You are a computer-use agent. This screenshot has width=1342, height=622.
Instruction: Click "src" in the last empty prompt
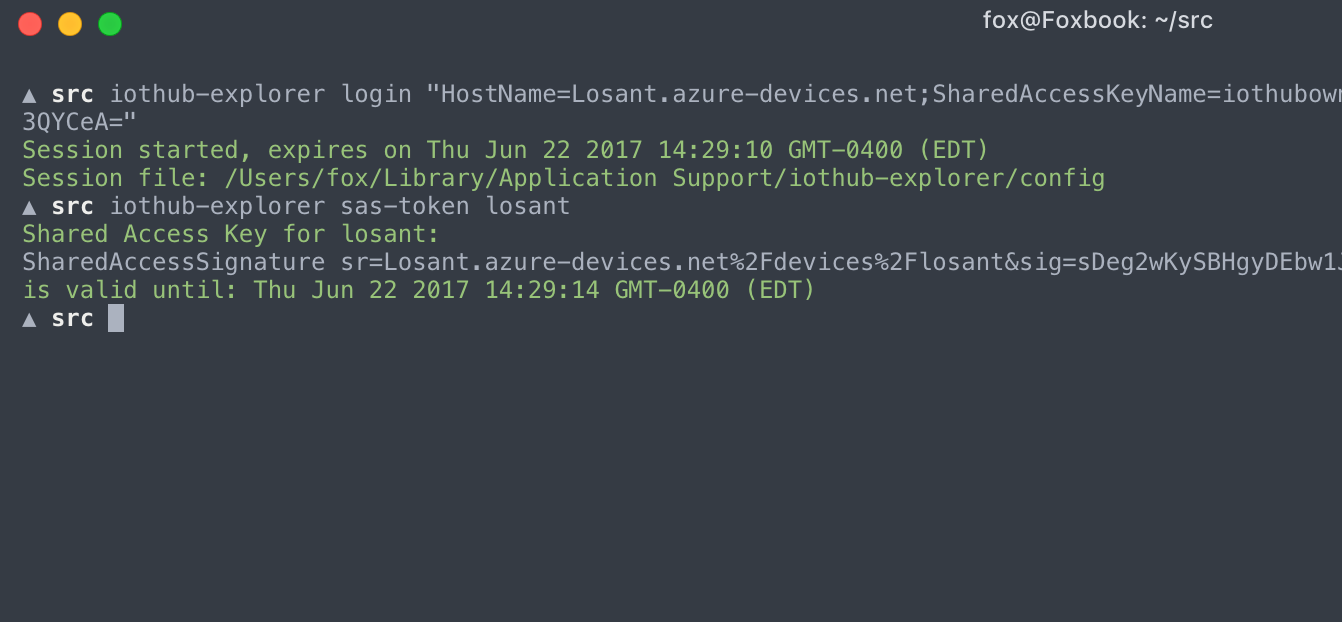(x=73, y=319)
